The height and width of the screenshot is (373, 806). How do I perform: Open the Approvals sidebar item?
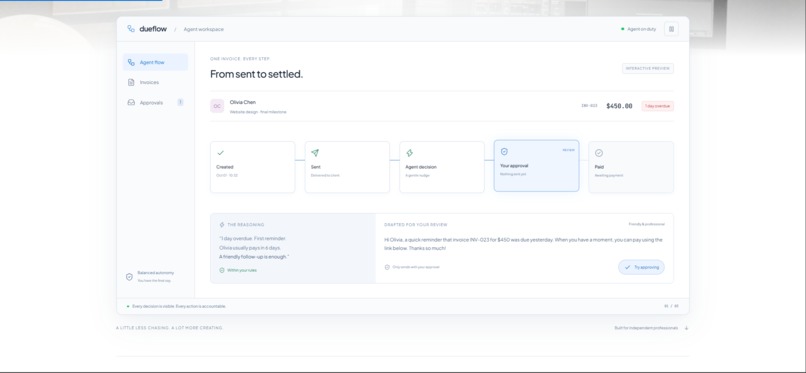[155, 103]
